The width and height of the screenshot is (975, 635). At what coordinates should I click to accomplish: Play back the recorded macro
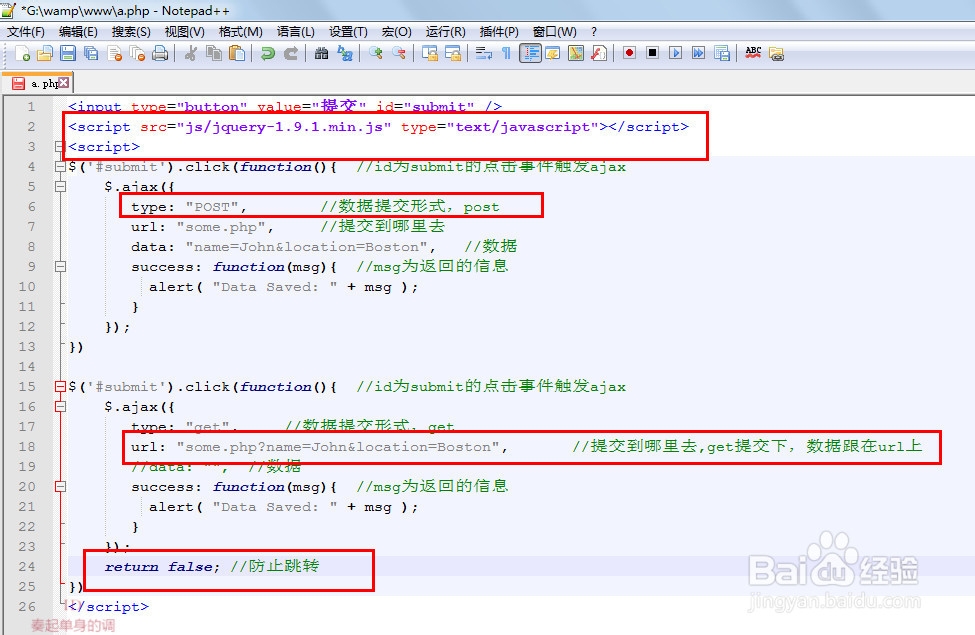point(675,53)
